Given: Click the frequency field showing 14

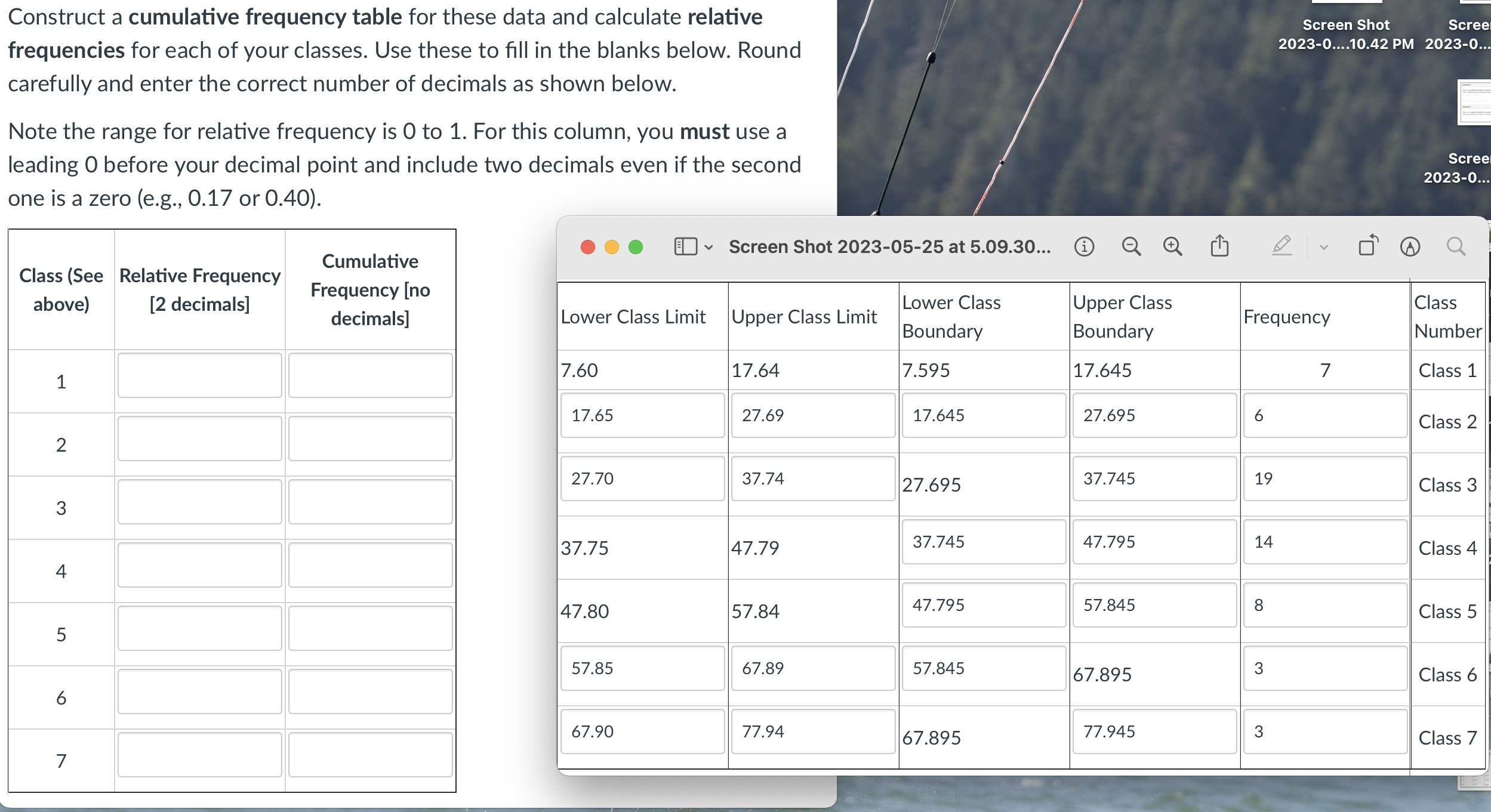Looking at the screenshot, I should 1326,542.
